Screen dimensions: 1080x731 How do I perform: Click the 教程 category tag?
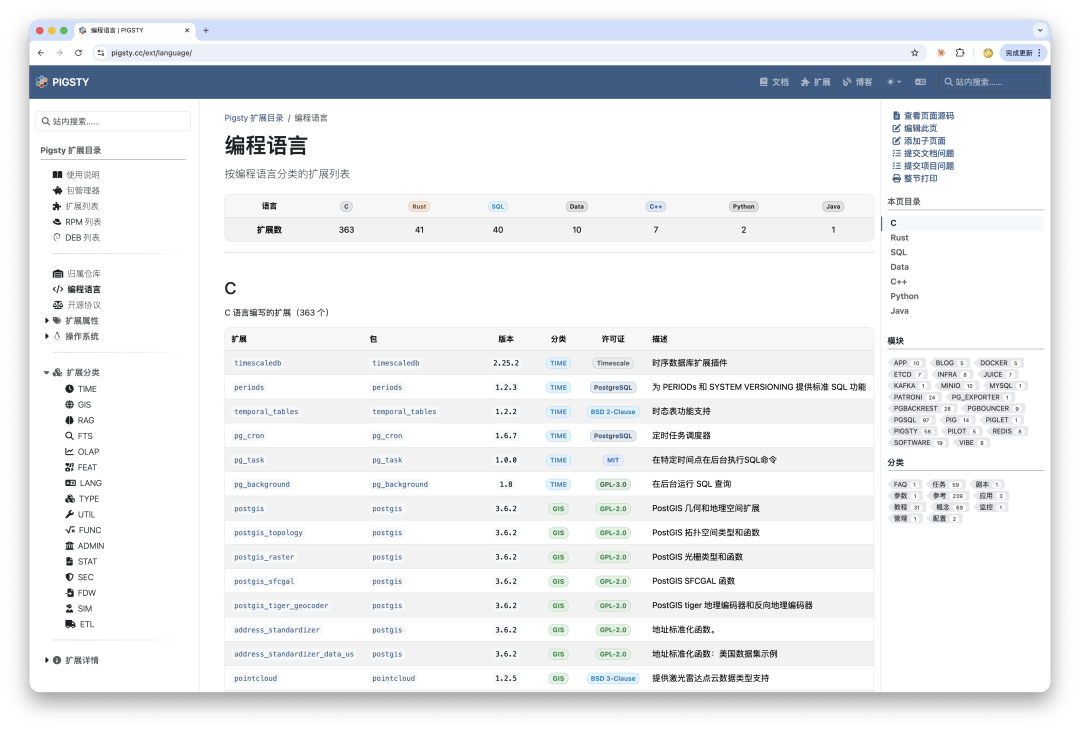coord(906,507)
